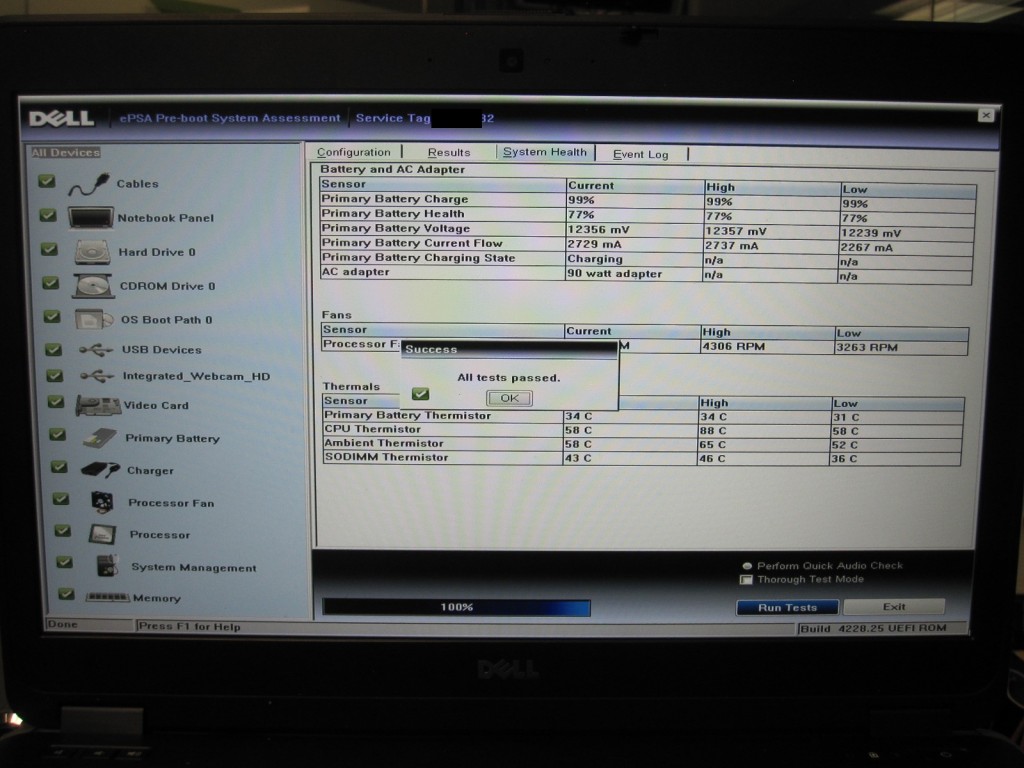This screenshot has width=1024, height=768.
Task: Click the 'SODIMM Thermistor' row label
Action: click(x=386, y=457)
